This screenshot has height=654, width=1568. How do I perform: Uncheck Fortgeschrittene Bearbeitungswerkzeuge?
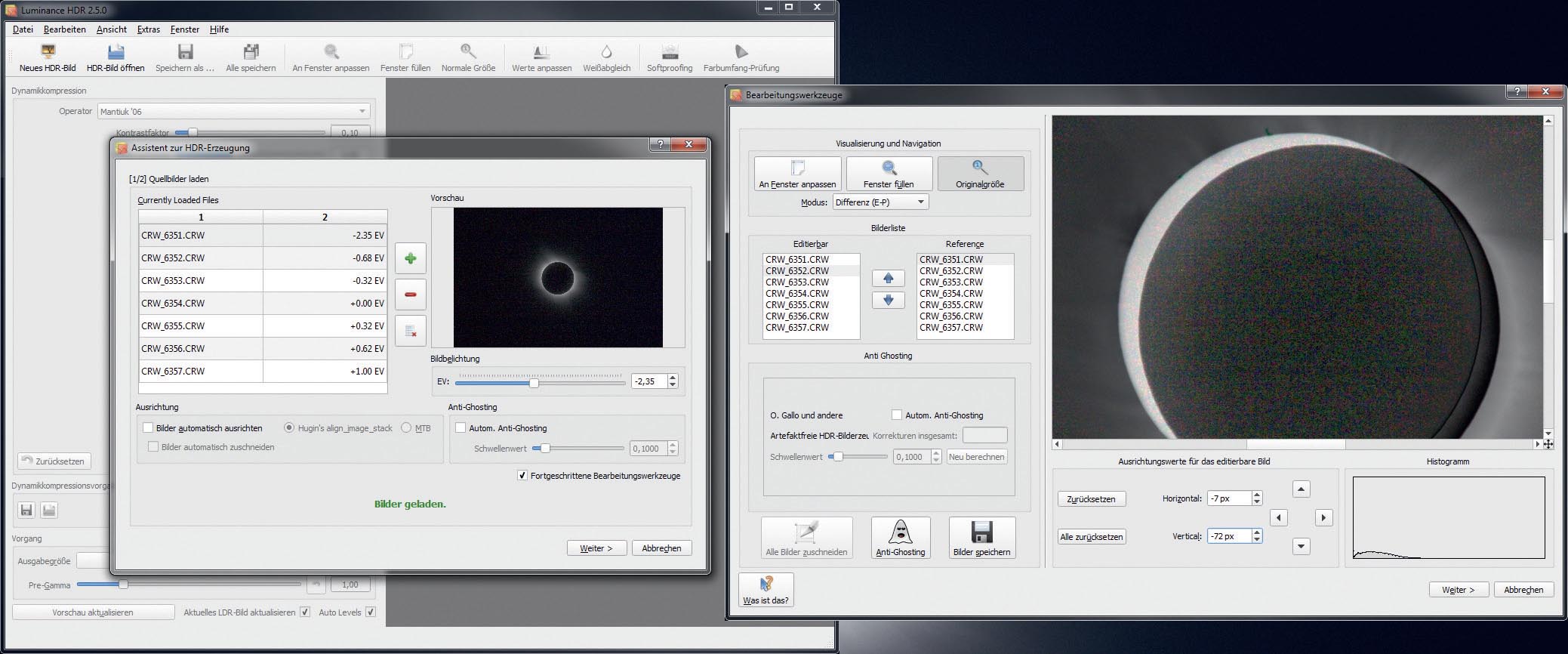click(x=522, y=476)
